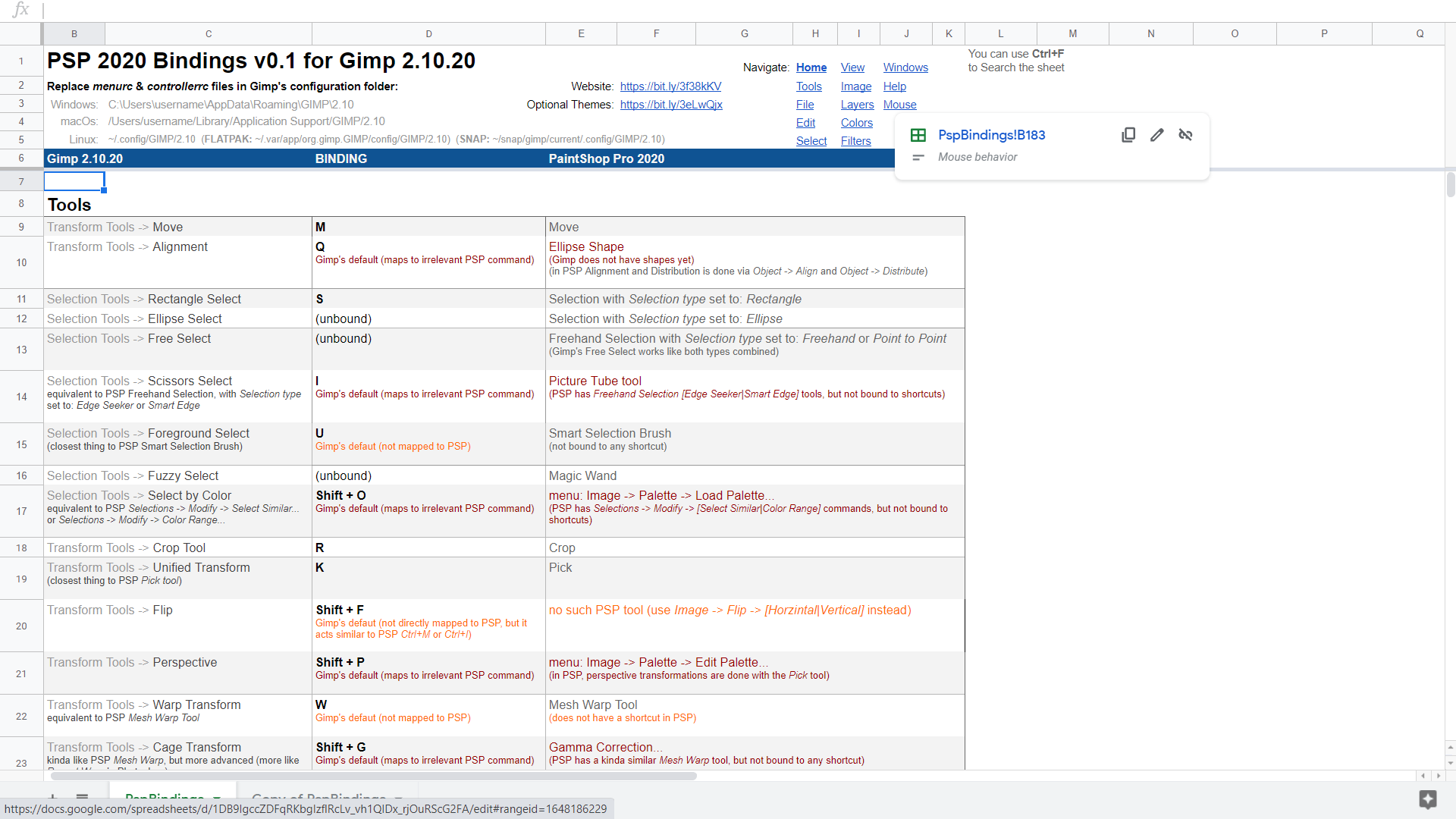The width and height of the screenshot is (1456, 819).
Task: Select row 14 header
Action: coord(21,397)
